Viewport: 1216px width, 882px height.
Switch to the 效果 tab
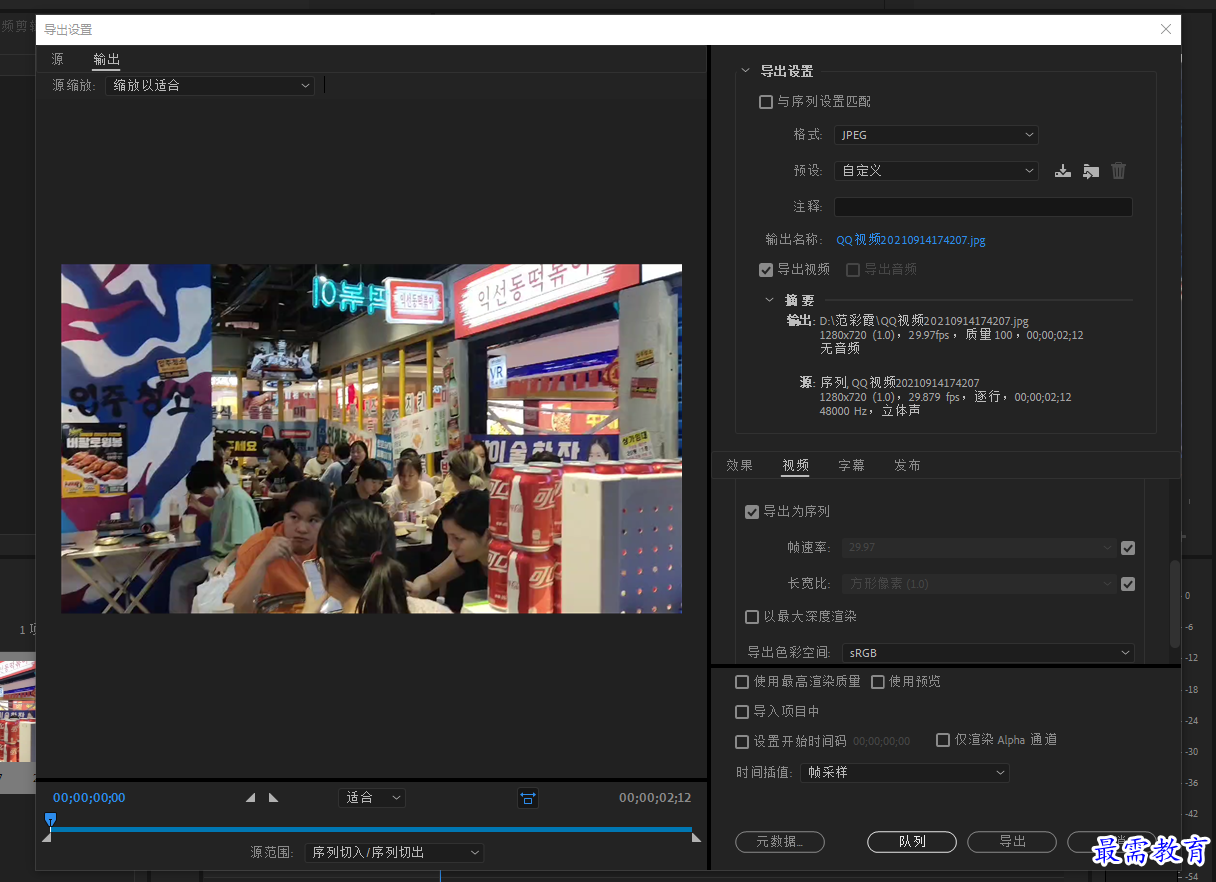739,466
